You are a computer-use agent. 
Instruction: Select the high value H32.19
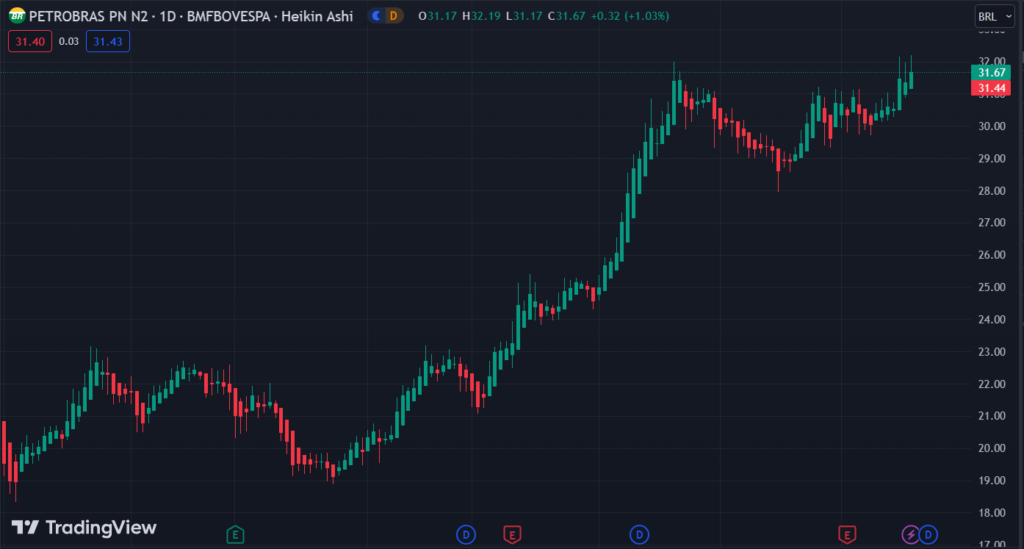tap(481, 16)
